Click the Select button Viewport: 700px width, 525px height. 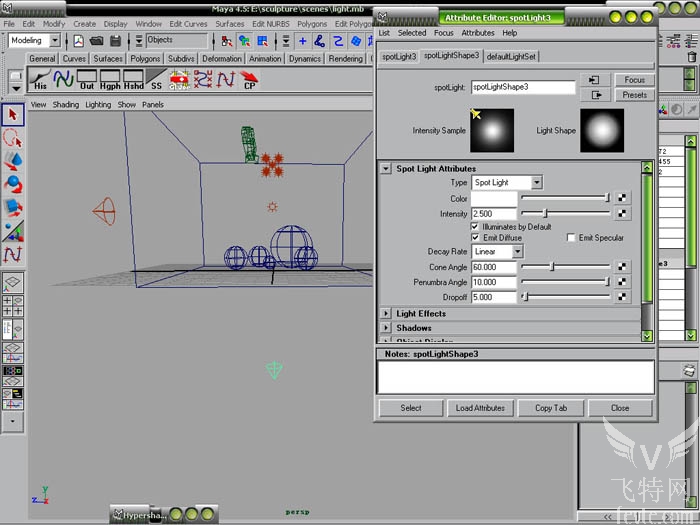point(411,408)
